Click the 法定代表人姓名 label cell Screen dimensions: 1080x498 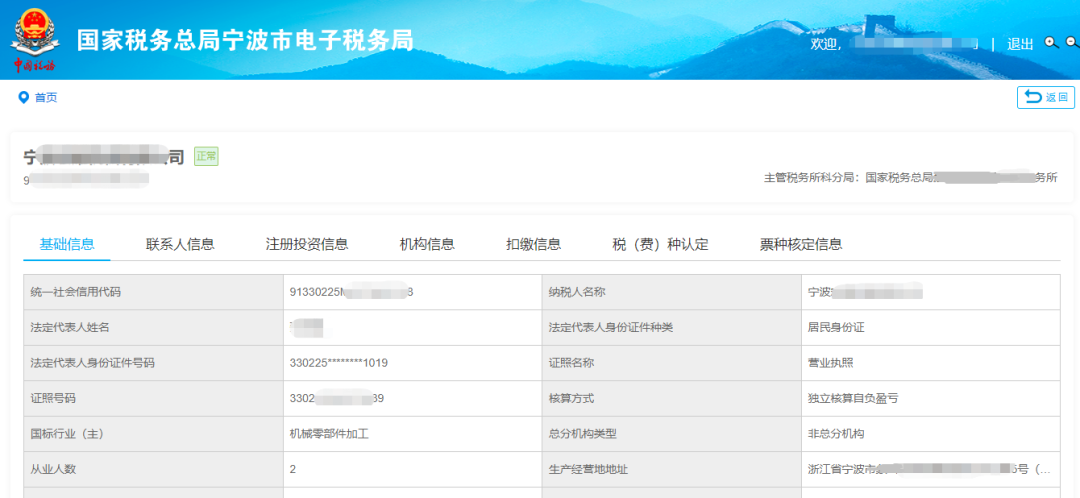tap(154, 328)
